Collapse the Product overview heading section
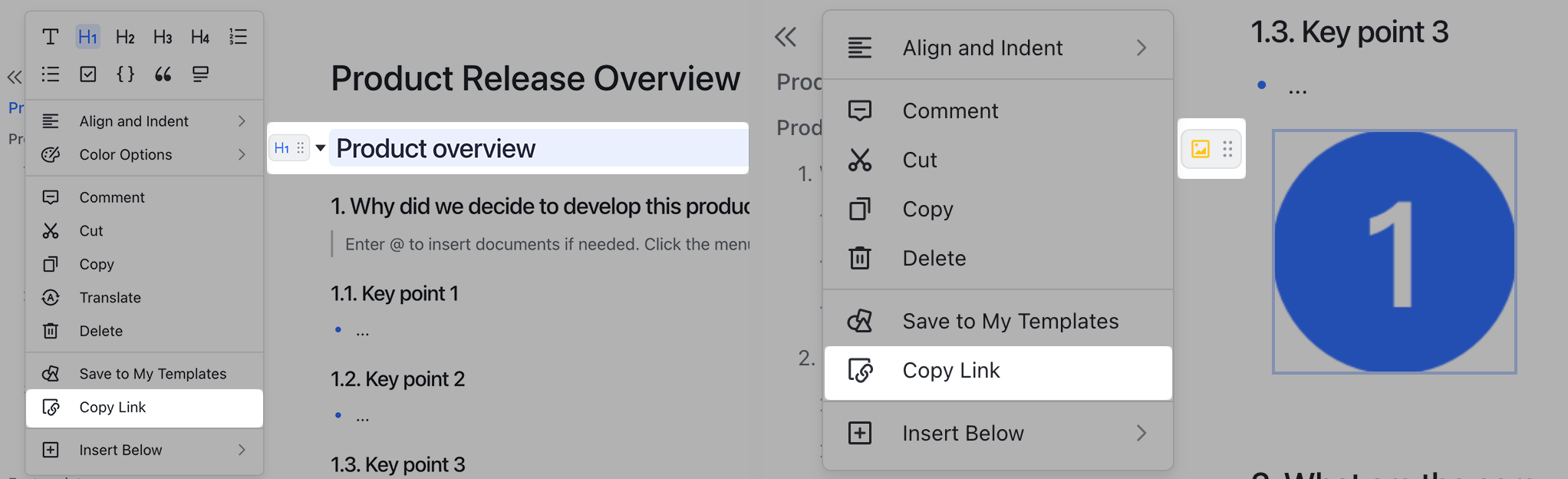The height and width of the screenshot is (479, 1568). [x=321, y=147]
